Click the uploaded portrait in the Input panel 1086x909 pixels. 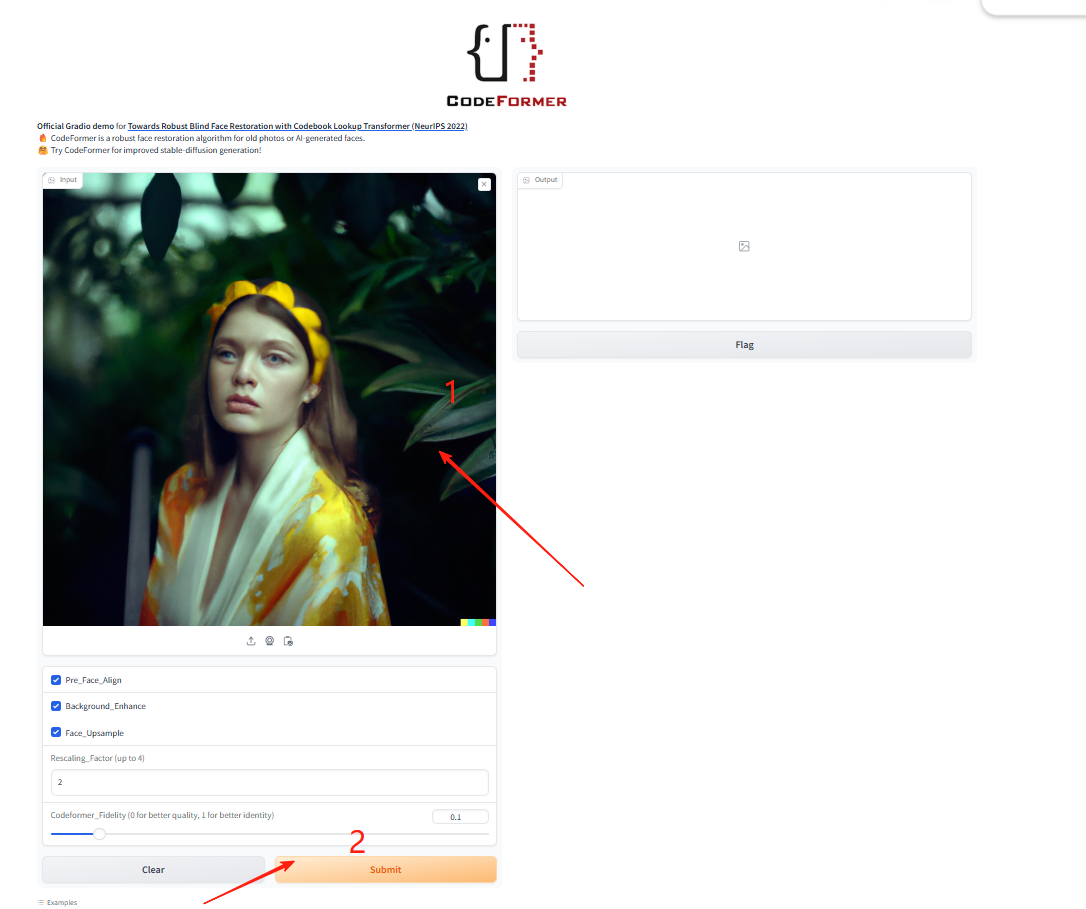tap(269, 399)
